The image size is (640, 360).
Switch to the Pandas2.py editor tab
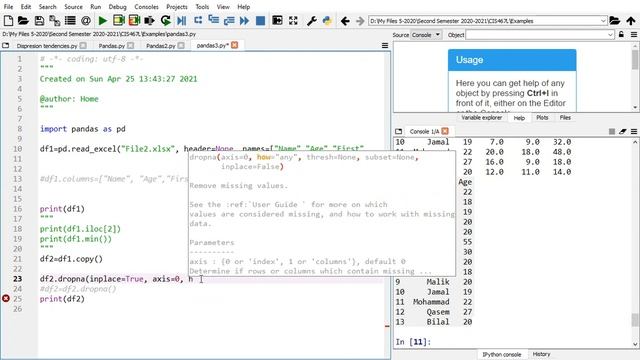click(160, 46)
